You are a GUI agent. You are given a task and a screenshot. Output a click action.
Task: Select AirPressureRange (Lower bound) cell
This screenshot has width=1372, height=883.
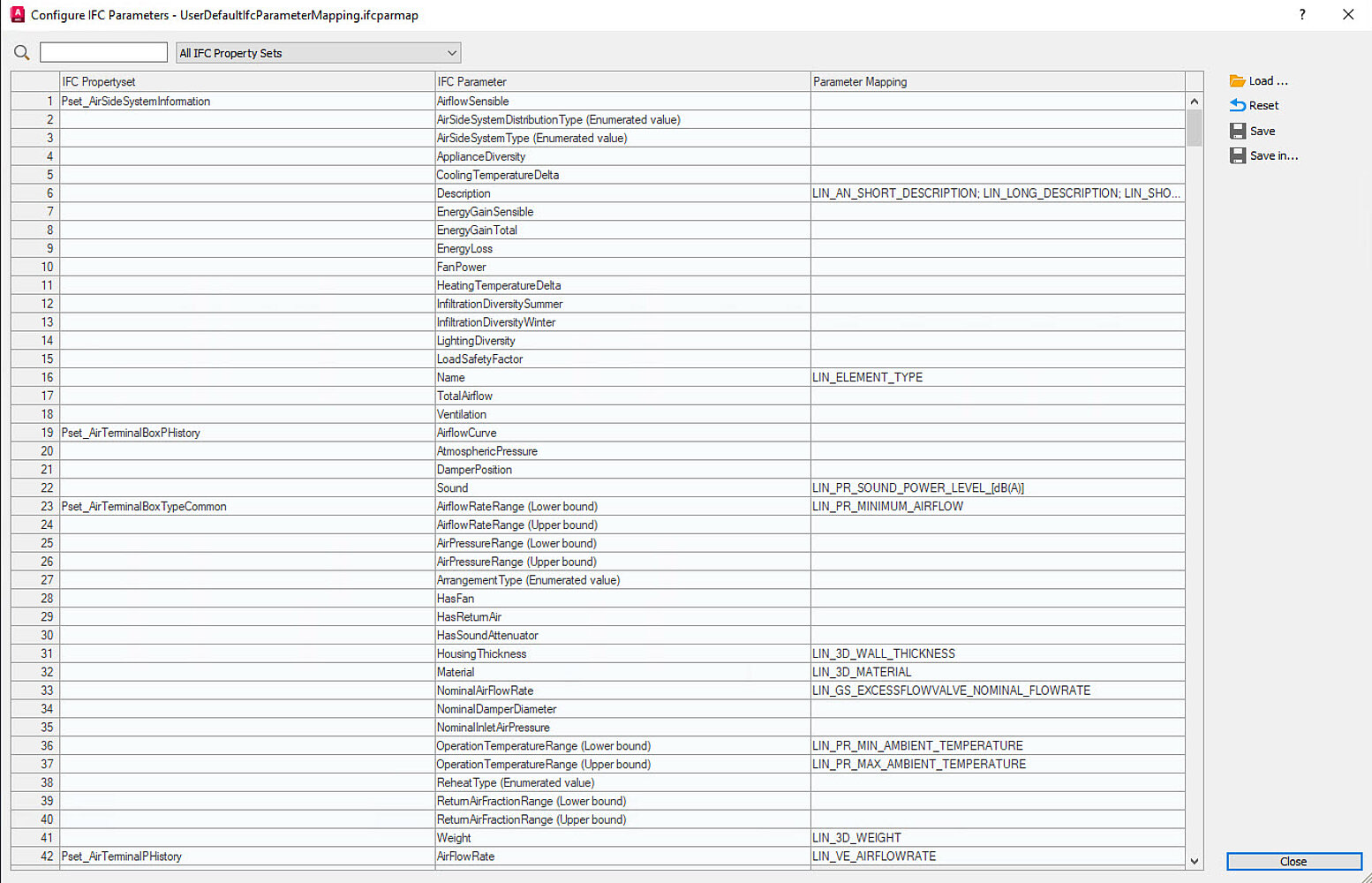coord(622,543)
